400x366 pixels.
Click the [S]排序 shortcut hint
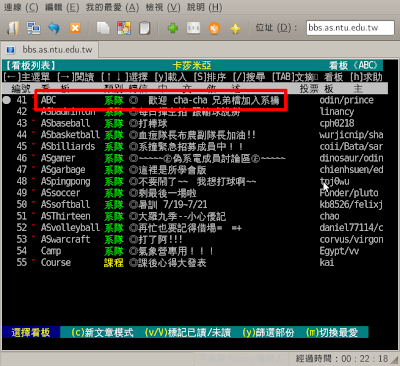[x=210, y=77]
